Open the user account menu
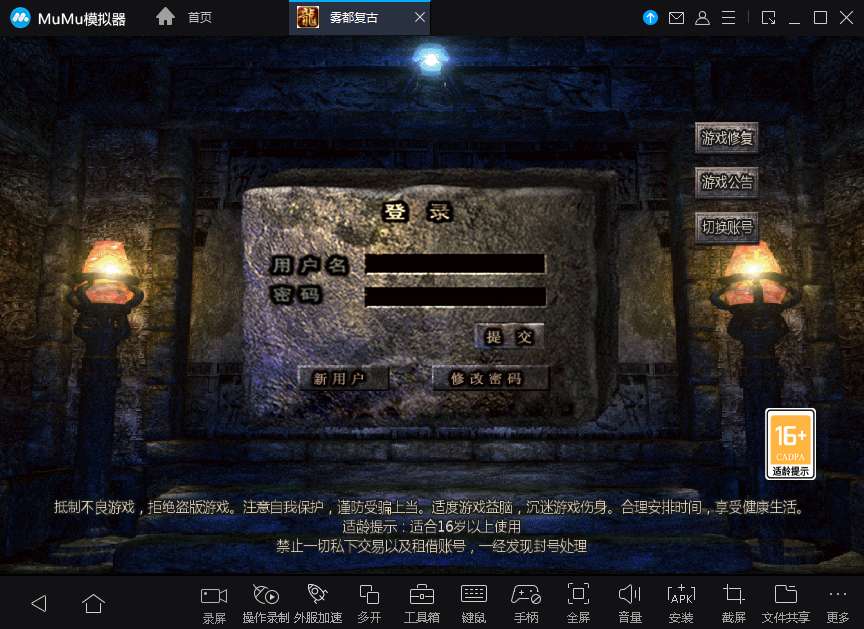 (703, 17)
